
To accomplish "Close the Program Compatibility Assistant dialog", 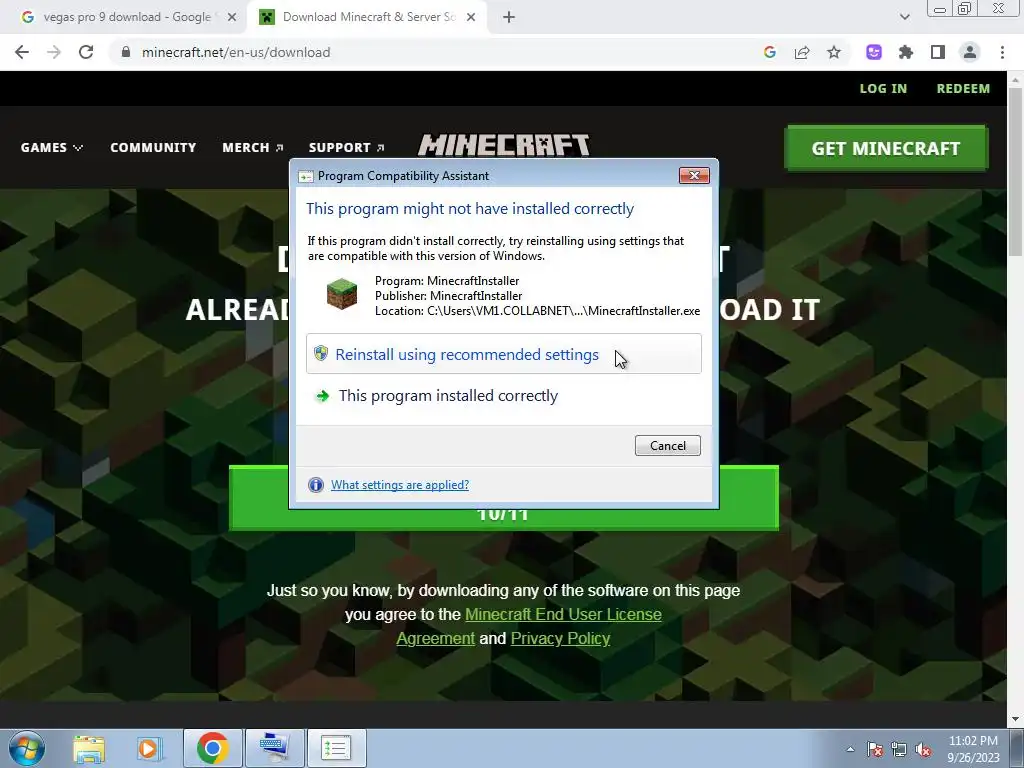I will pos(694,175).
